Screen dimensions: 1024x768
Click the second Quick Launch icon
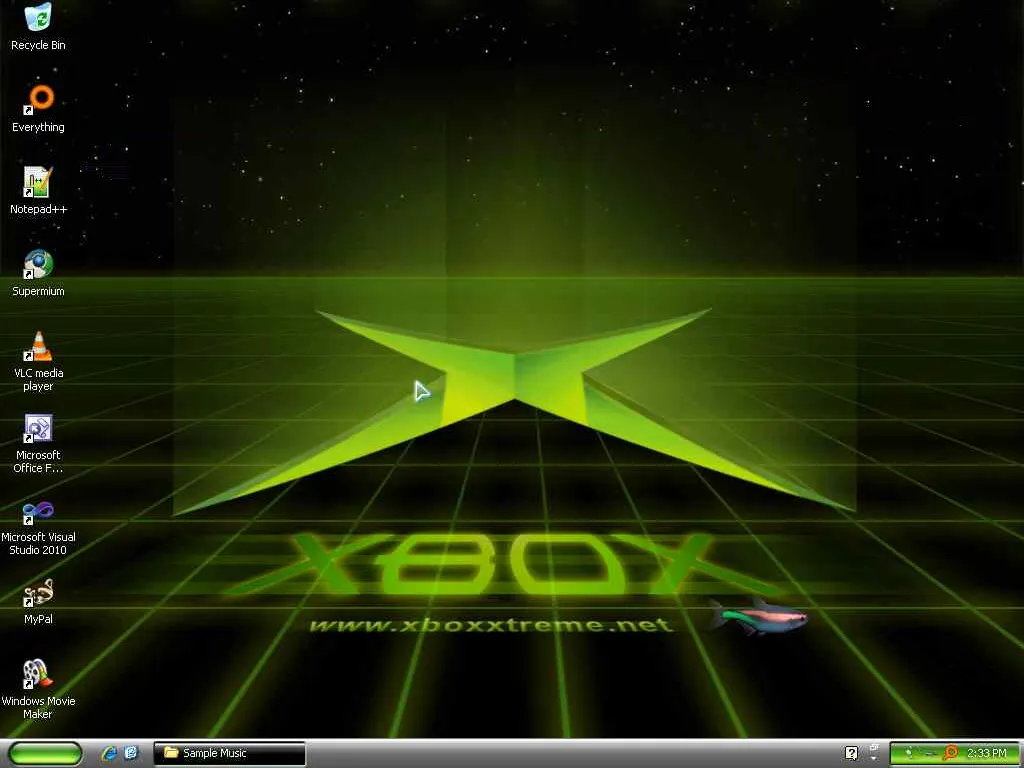131,753
